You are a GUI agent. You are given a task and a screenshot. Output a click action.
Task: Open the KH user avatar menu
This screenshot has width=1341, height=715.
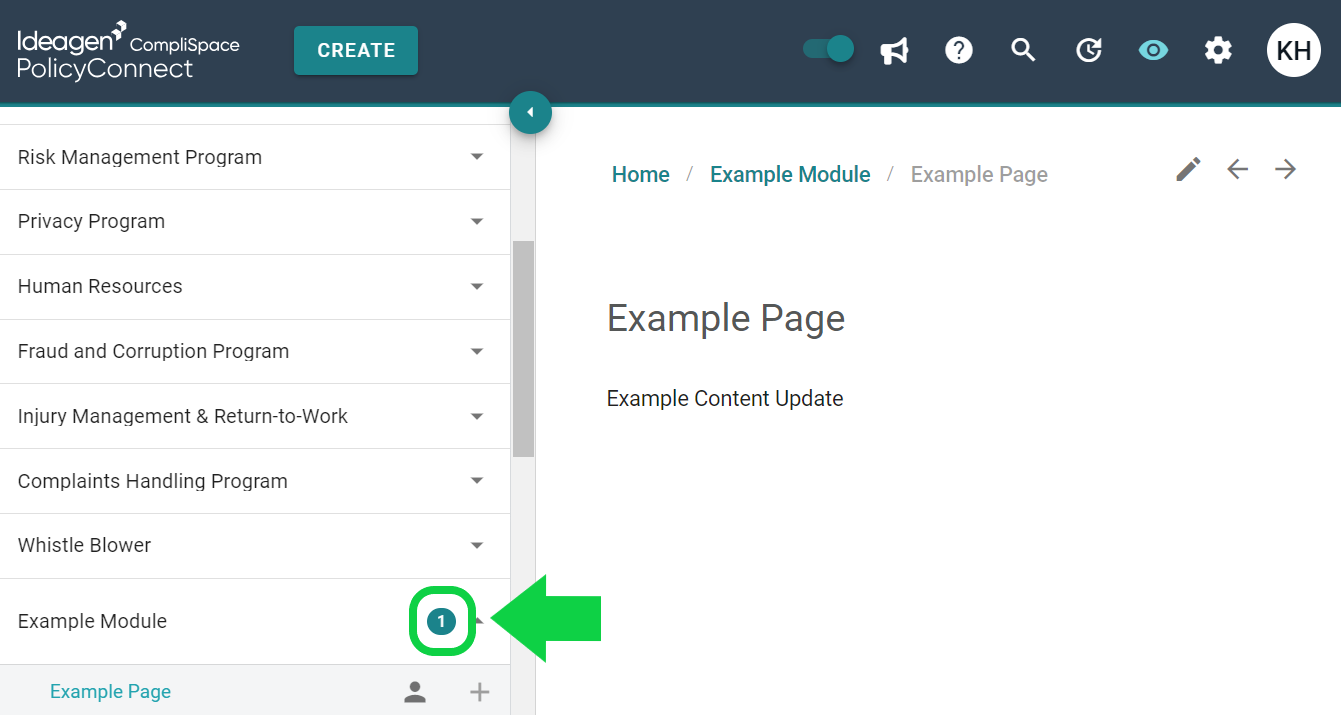(1294, 50)
